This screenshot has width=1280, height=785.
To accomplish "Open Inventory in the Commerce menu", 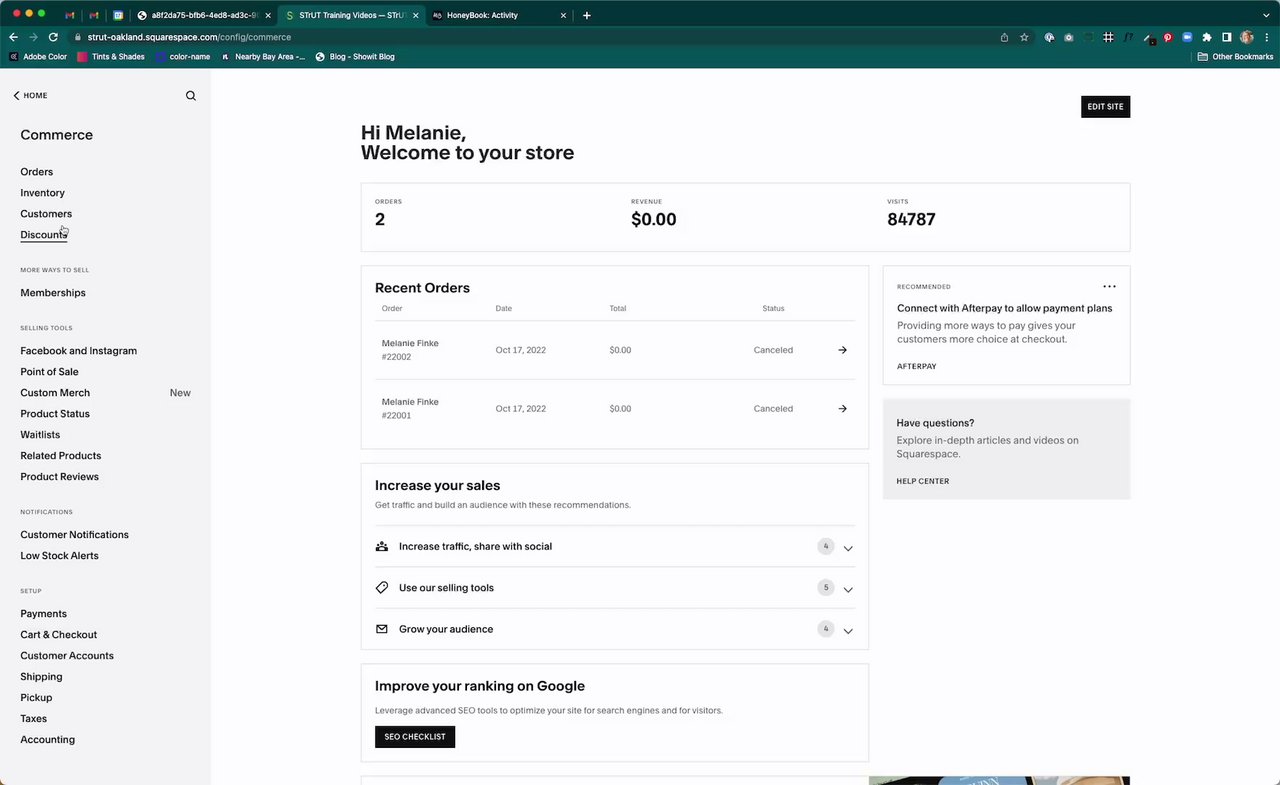I will pos(42,193).
